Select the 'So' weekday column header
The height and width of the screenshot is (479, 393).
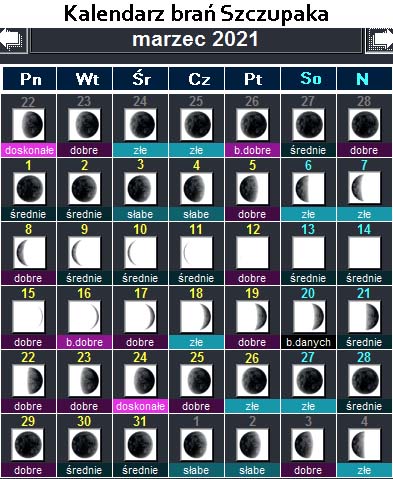coord(309,79)
